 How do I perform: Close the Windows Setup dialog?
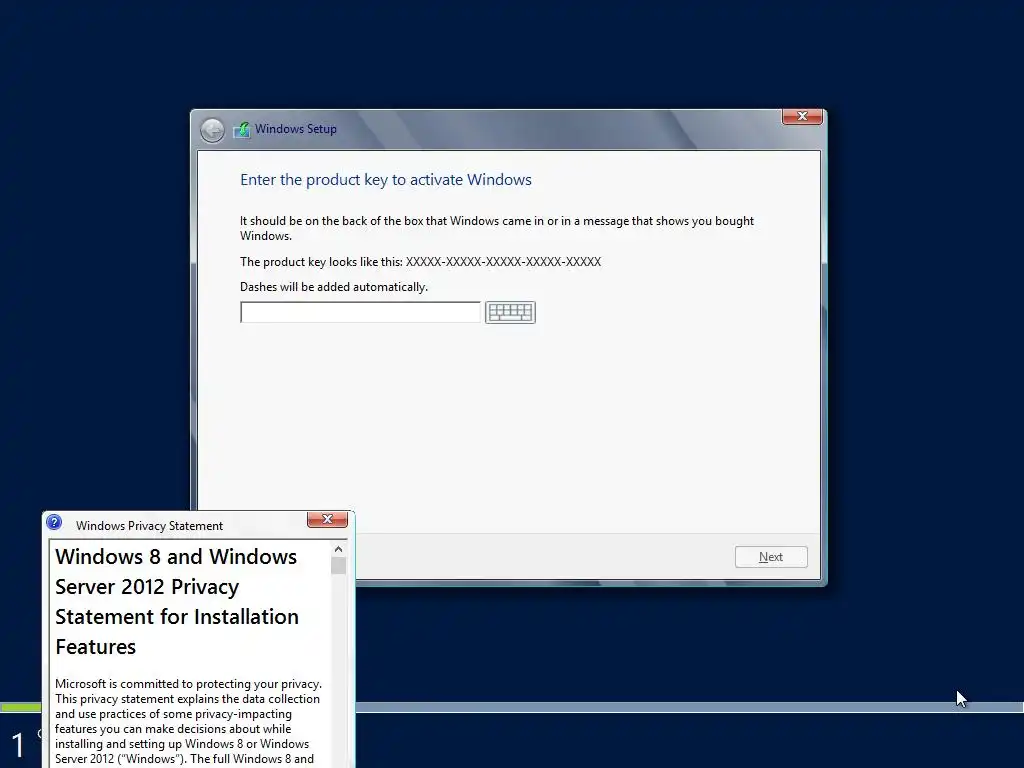coord(802,116)
